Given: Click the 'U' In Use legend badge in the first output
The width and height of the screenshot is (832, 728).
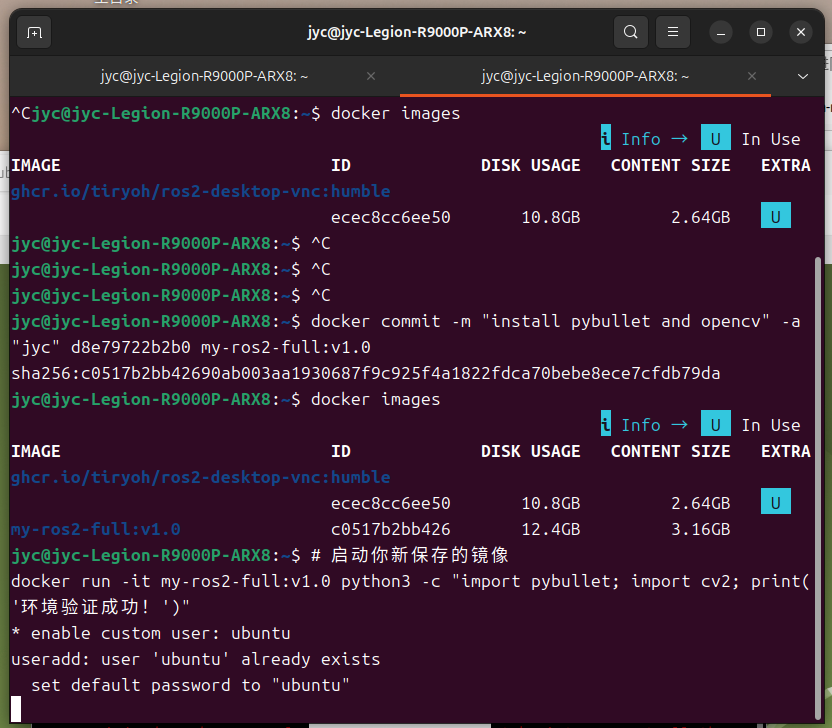Looking at the screenshot, I should click(715, 138).
